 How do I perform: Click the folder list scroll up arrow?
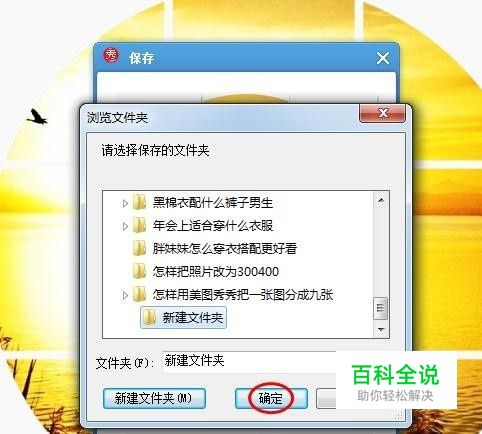[x=381, y=200]
